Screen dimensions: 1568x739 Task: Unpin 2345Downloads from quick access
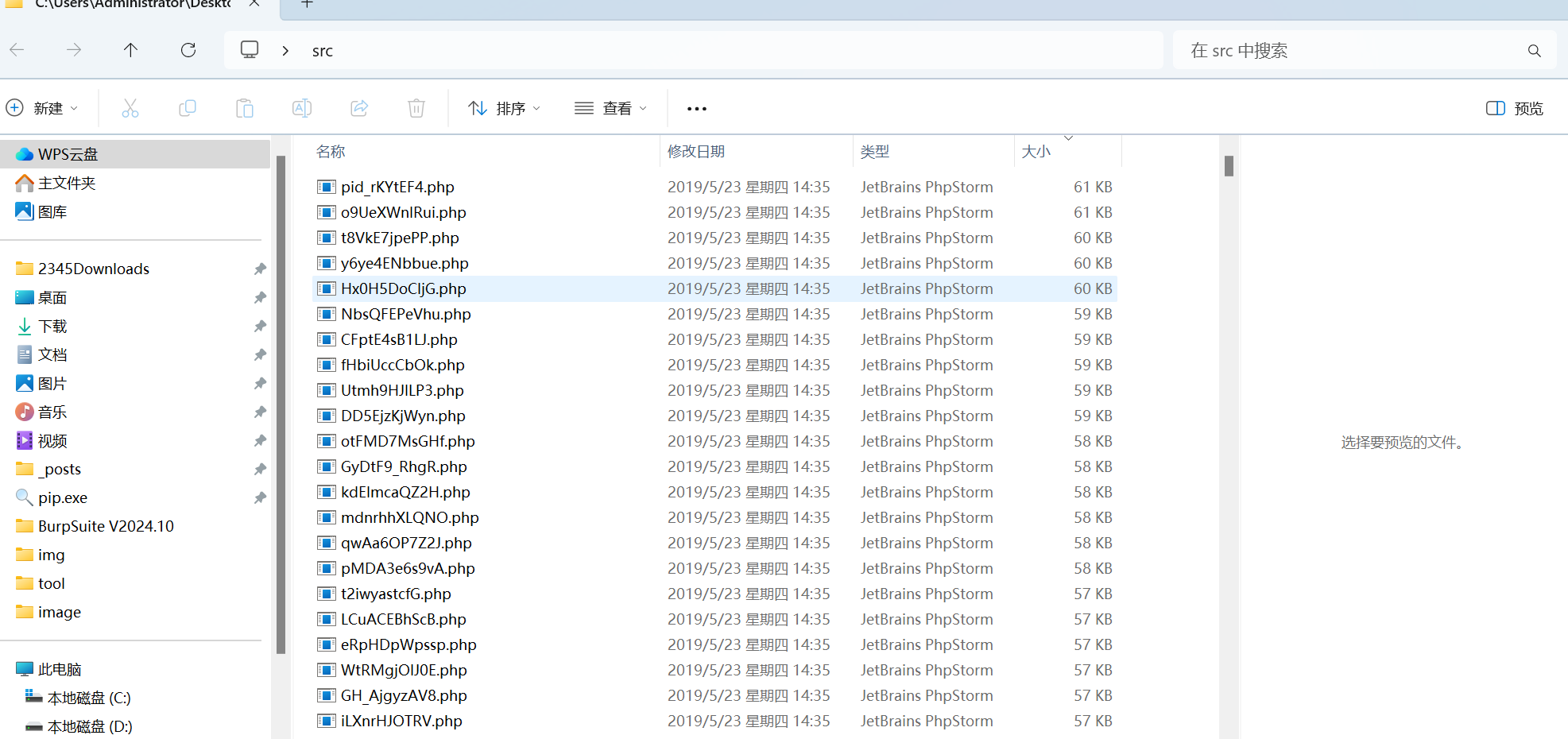(x=260, y=269)
